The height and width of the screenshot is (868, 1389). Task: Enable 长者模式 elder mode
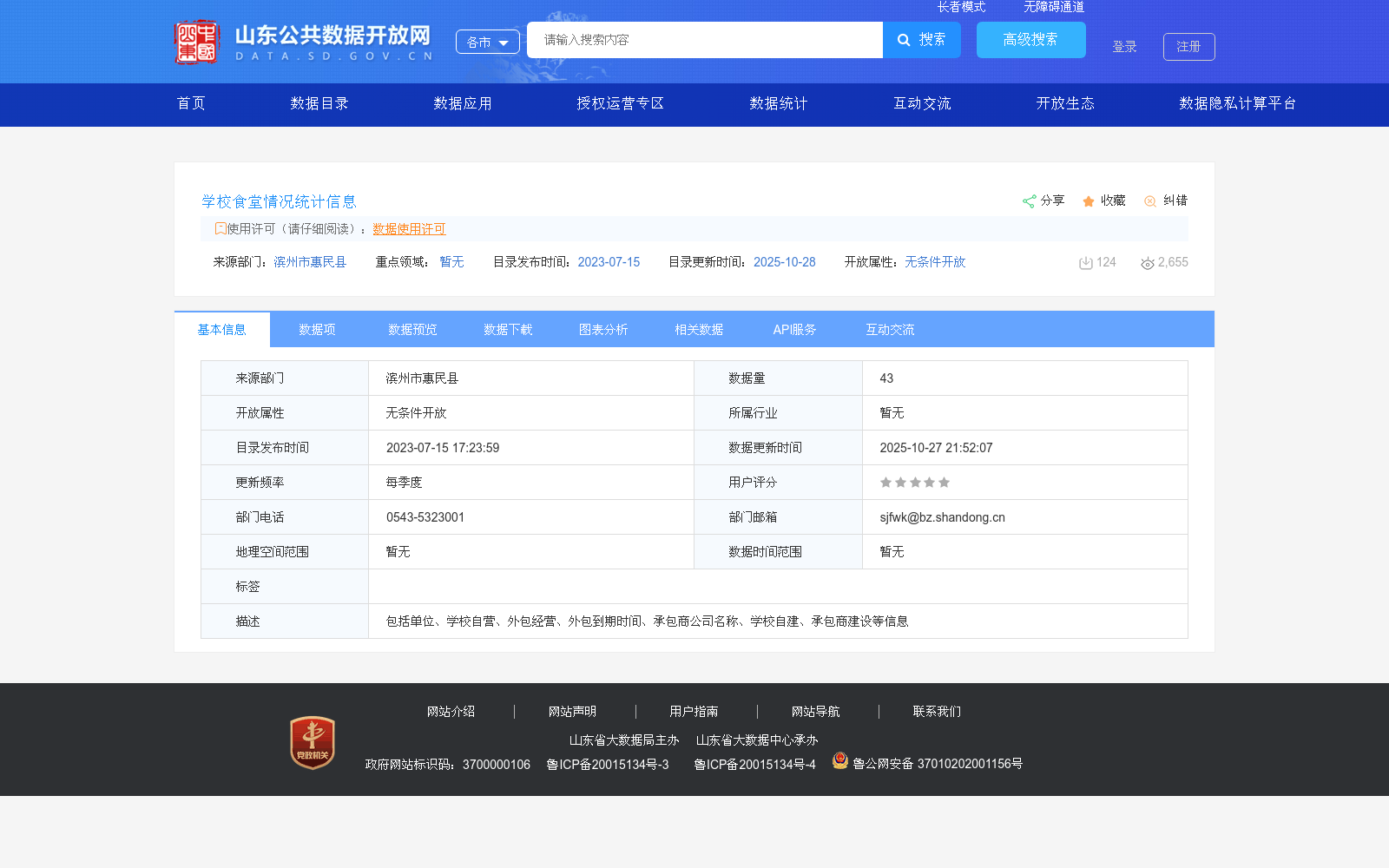[962, 6]
